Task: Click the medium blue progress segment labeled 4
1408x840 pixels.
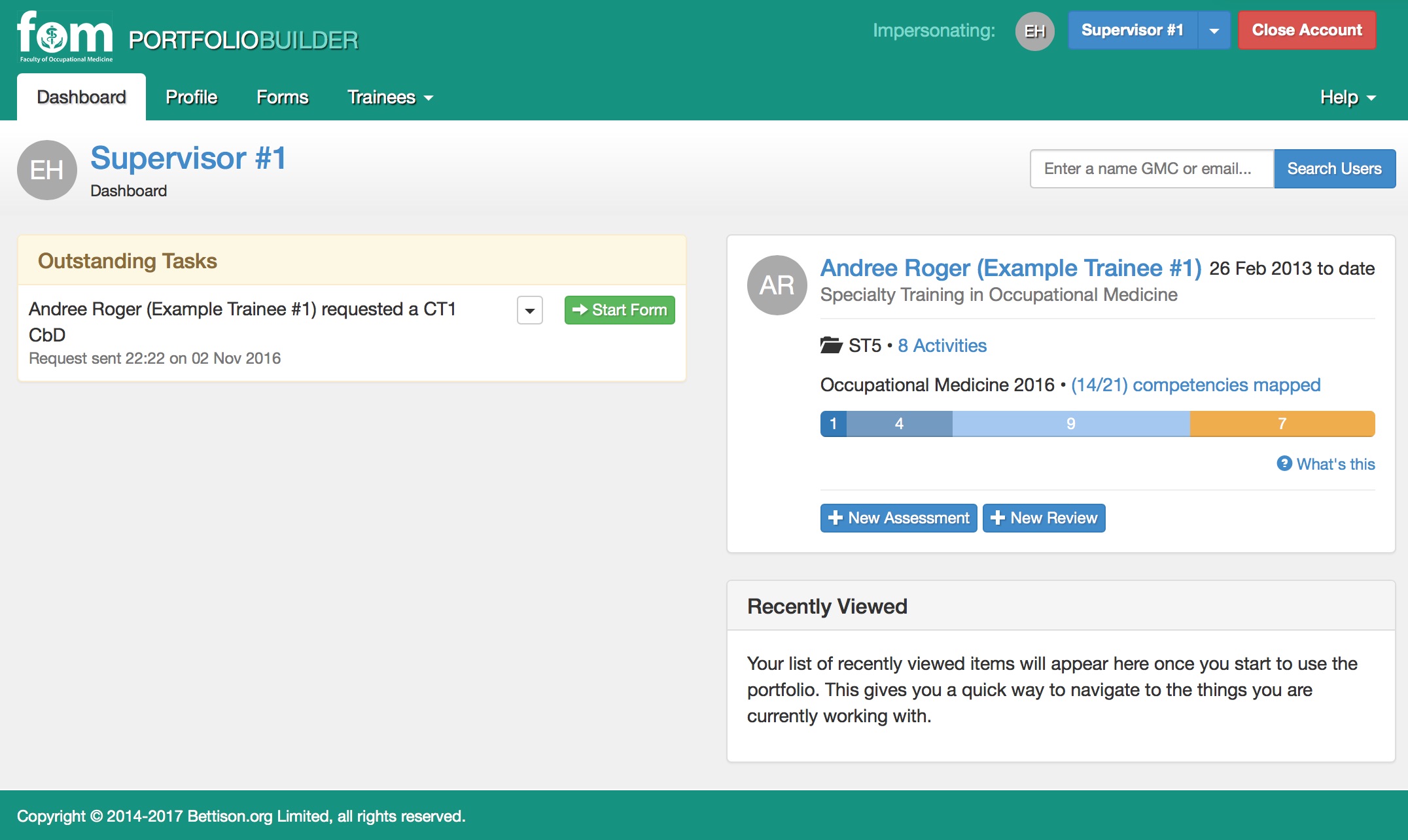Action: point(900,424)
